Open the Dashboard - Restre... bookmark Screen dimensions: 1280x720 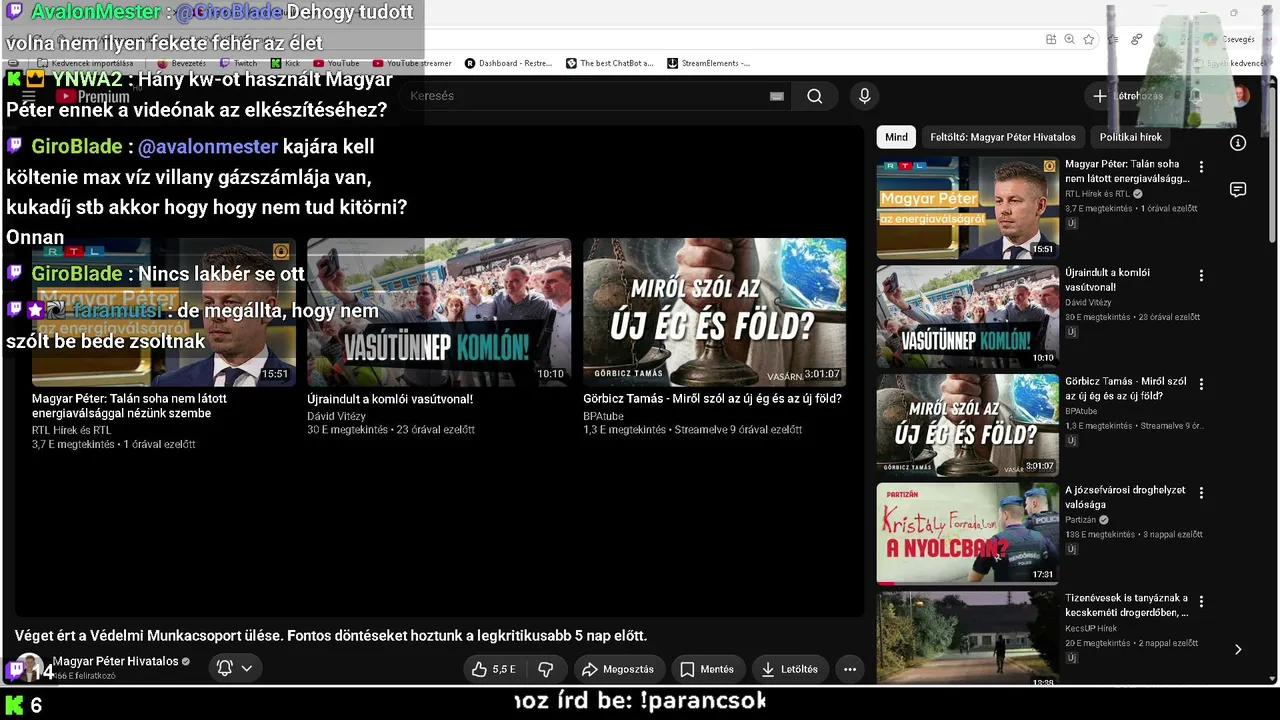(x=508, y=63)
